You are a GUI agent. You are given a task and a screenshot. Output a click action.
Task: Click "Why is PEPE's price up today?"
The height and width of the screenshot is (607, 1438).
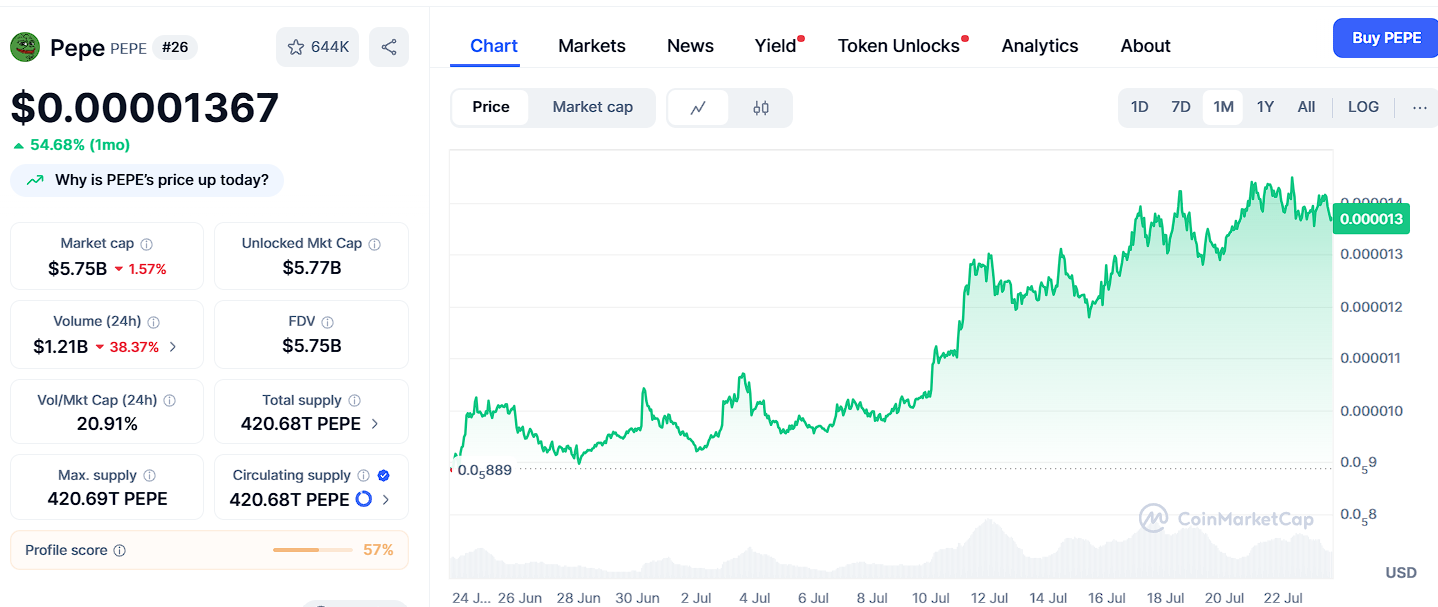[147, 180]
